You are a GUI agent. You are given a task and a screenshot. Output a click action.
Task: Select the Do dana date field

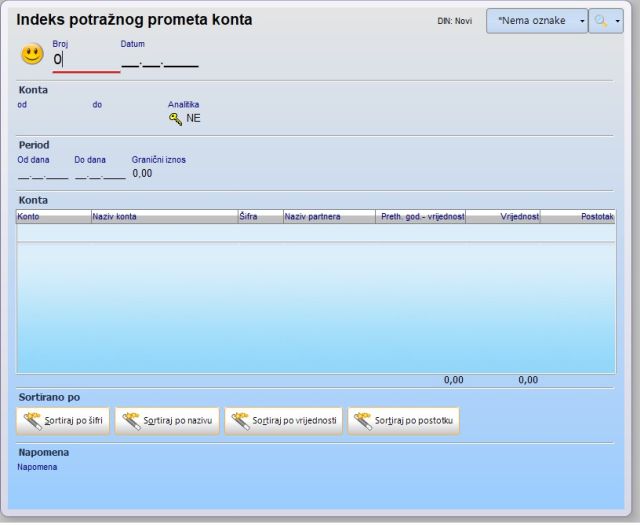pos(100,174)
